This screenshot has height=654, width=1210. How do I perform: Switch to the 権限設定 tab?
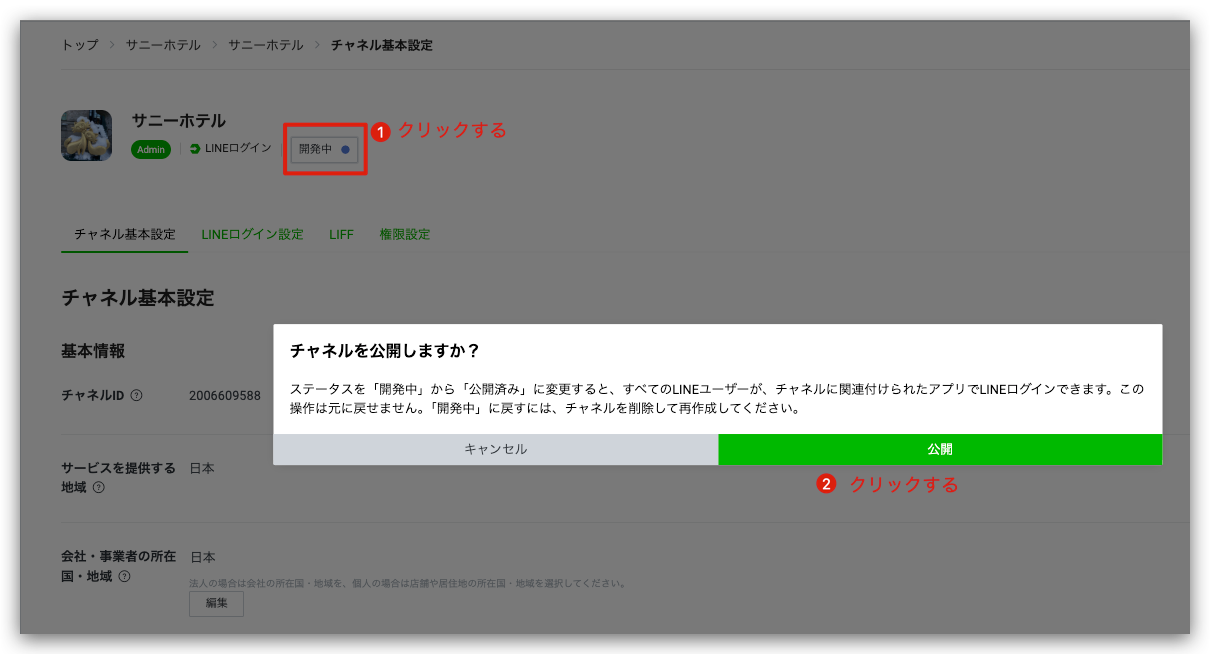(x=405, y=234)
